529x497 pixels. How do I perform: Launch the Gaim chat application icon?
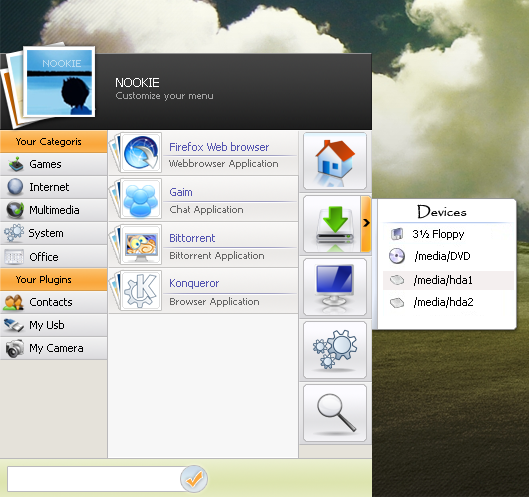click(x=141, y=198)
